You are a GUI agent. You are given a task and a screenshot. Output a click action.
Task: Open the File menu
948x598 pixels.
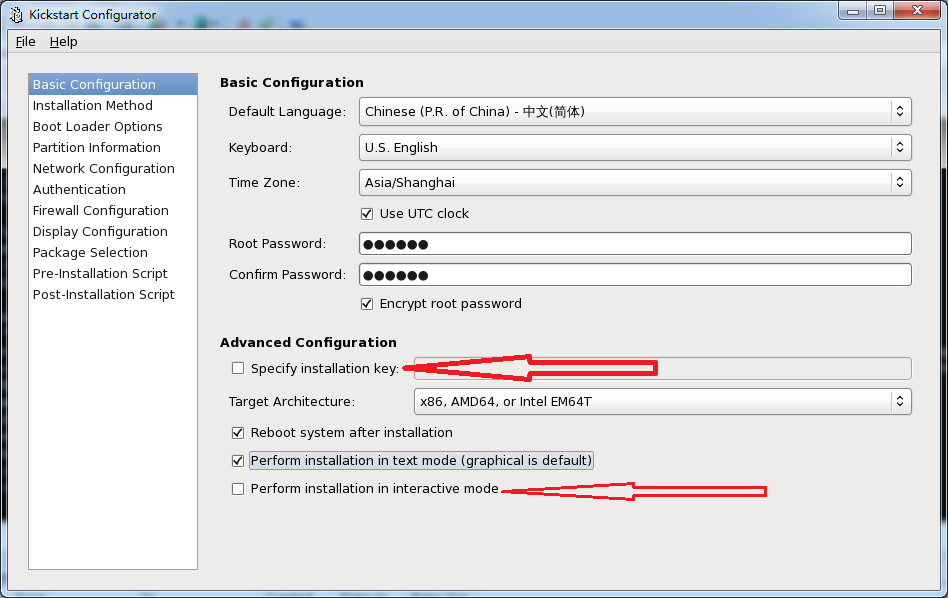[25, 42]
